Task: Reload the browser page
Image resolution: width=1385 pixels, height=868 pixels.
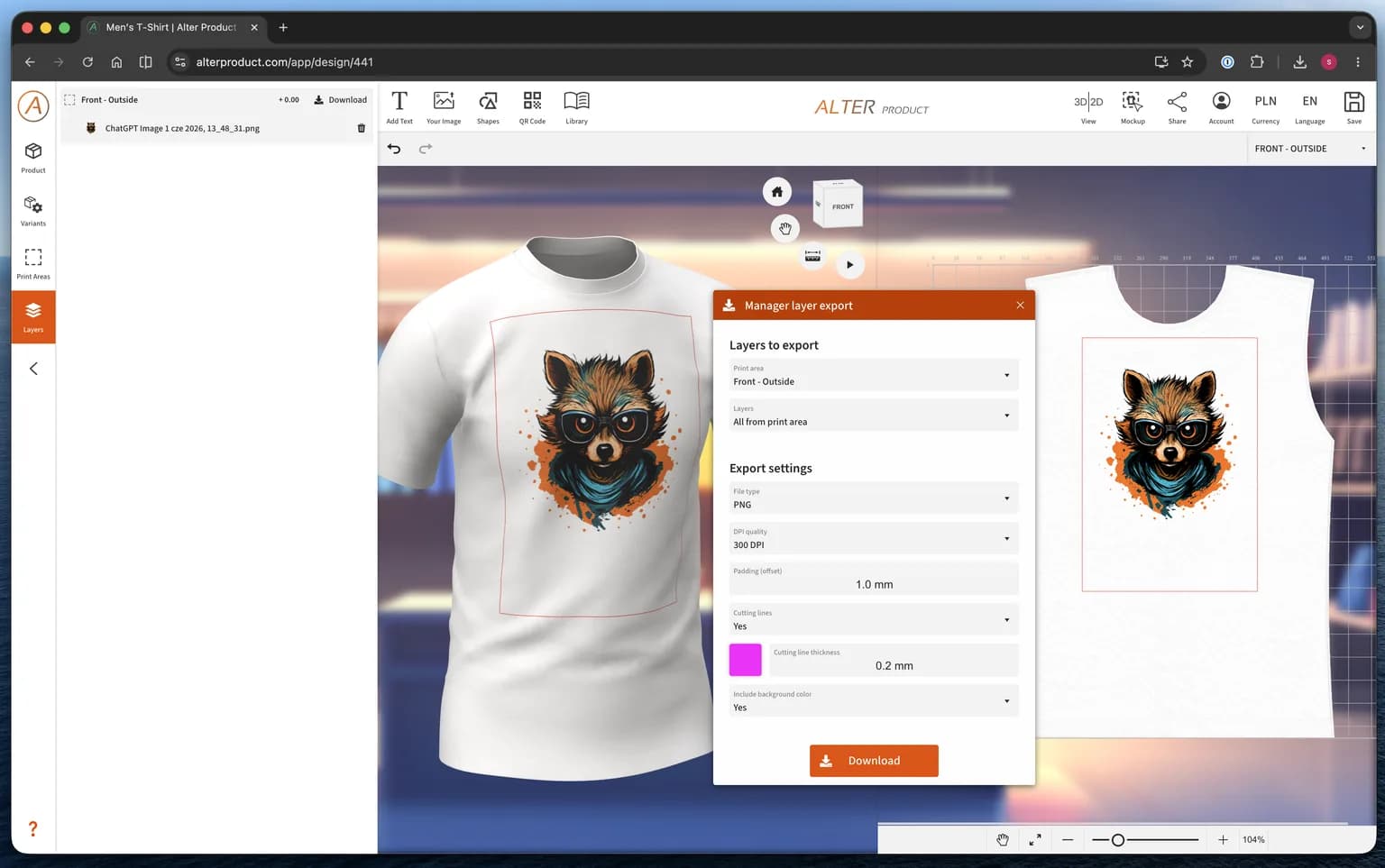Action: 87,62
